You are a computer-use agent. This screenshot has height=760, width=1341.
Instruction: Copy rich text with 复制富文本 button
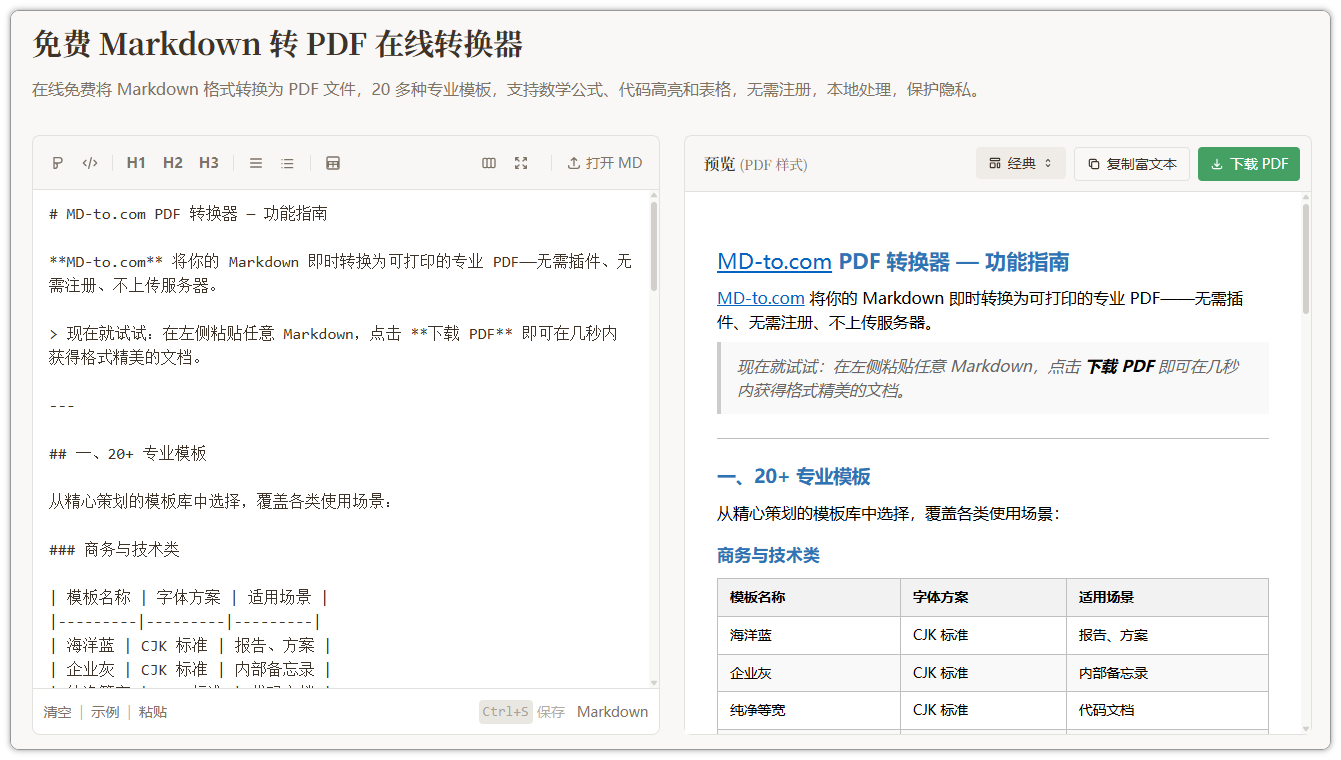pos(1132,164)
